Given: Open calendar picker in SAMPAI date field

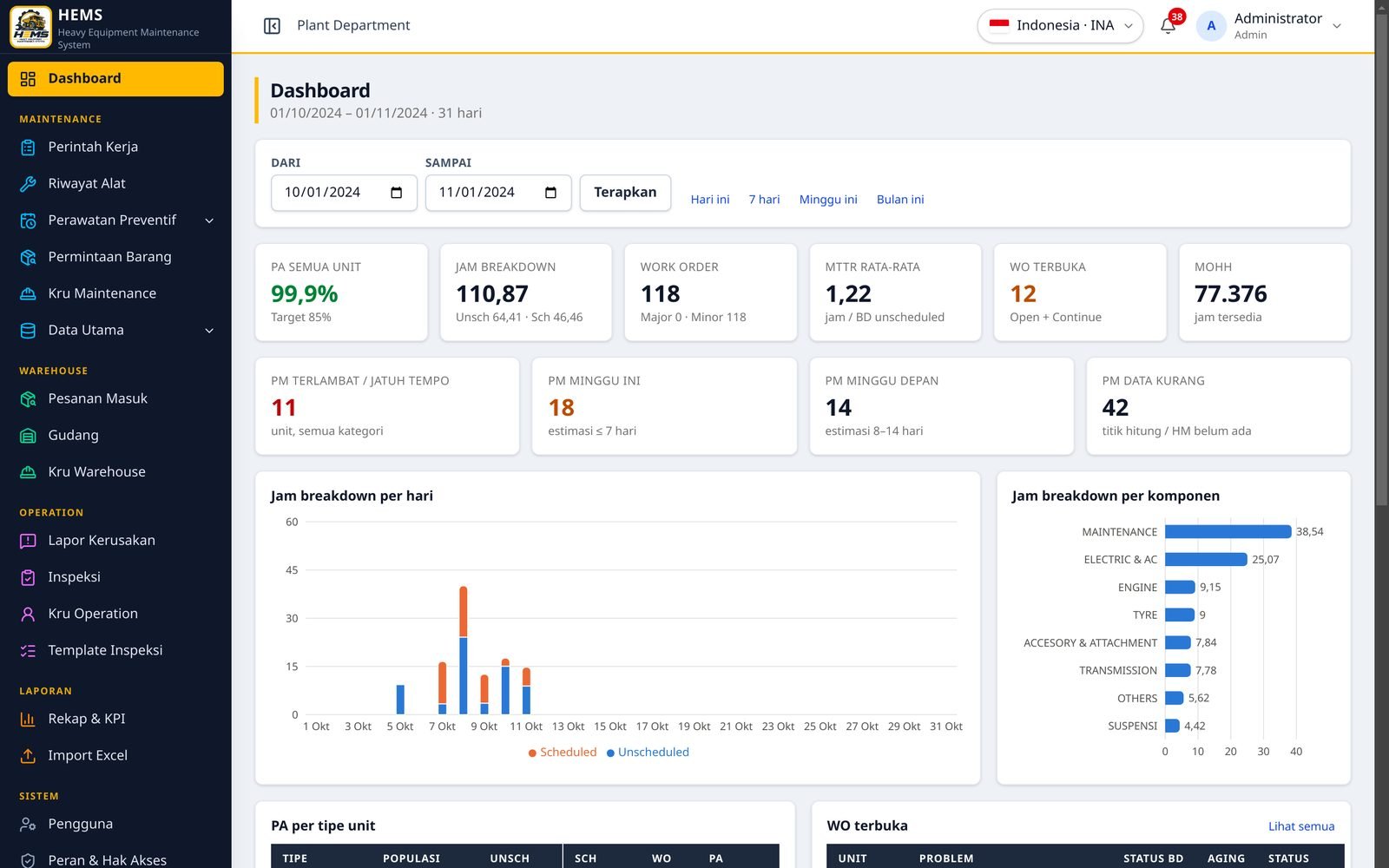Looking at the screenshot, I should coord(550,193).
